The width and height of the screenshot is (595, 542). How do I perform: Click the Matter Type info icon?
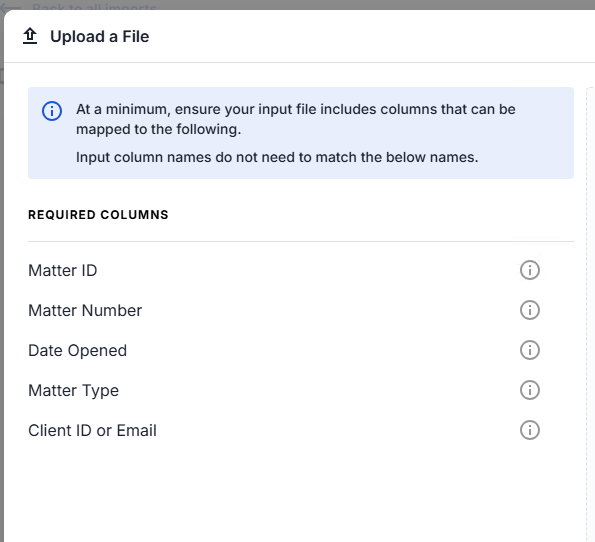pos(529,390)
